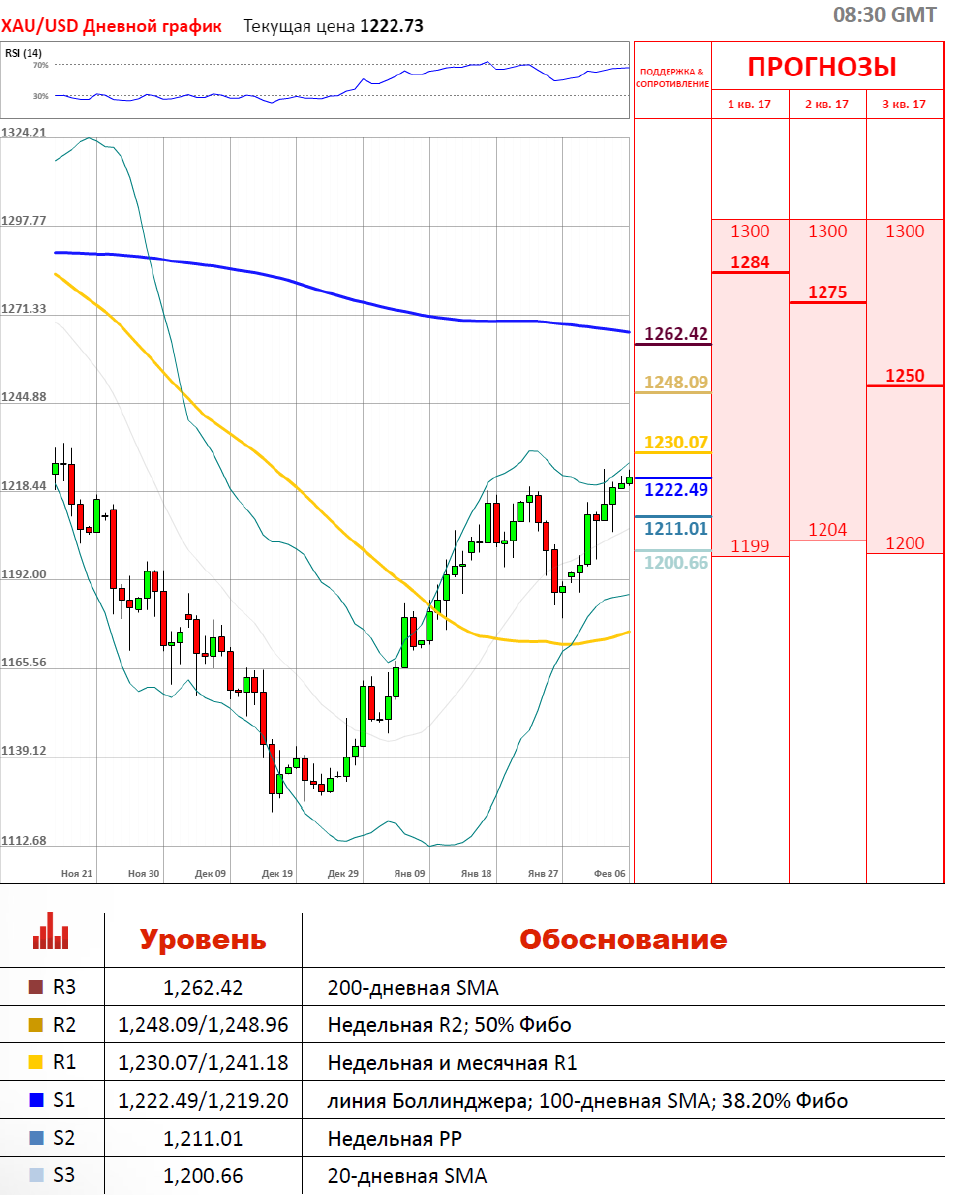The width and height of the screenshot is (955, 1195).
Task: Click the S3 light blue color swatch
Action: (x=37, y=1176)
